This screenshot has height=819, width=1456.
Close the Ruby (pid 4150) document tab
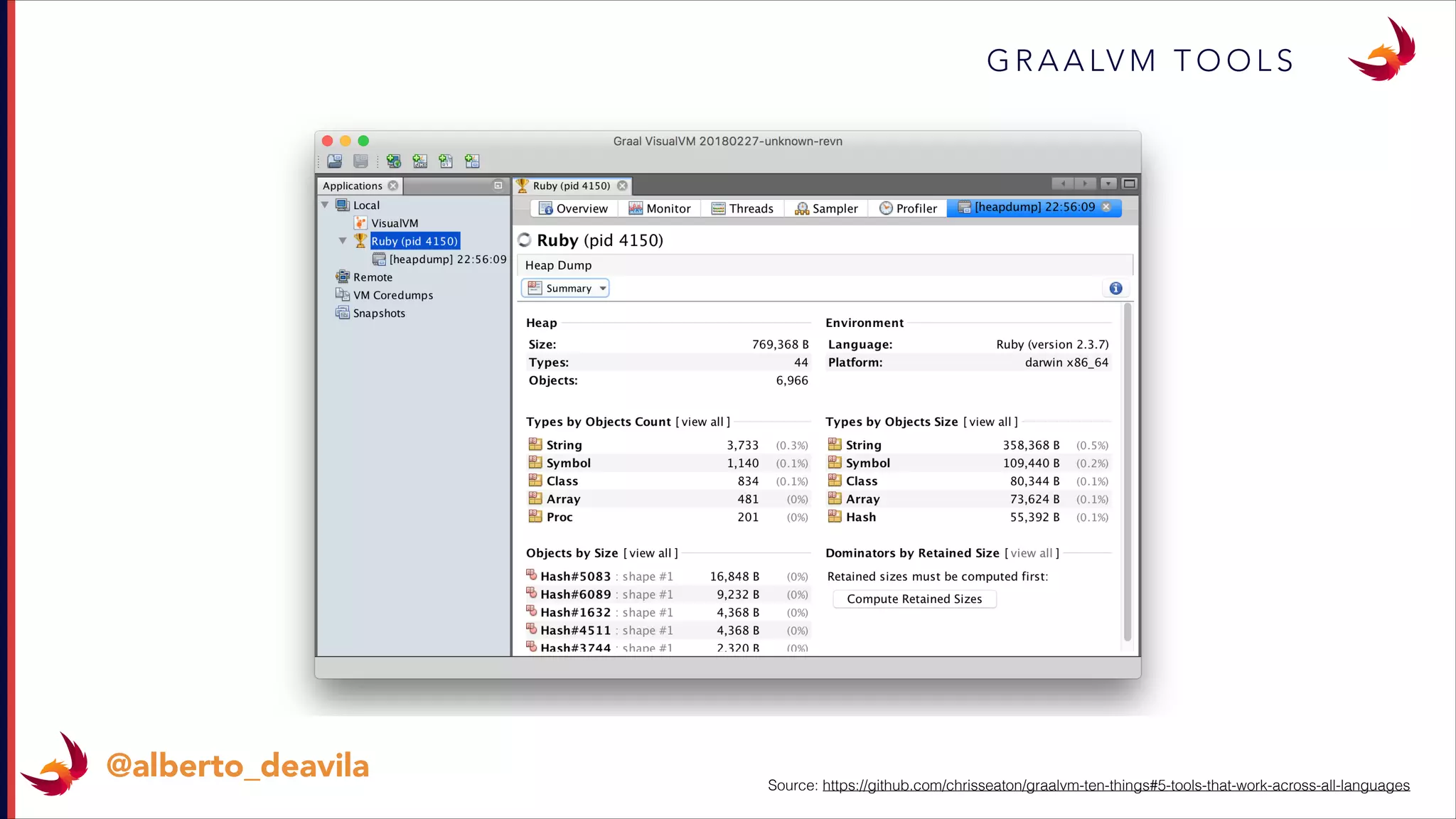[623, 186]
